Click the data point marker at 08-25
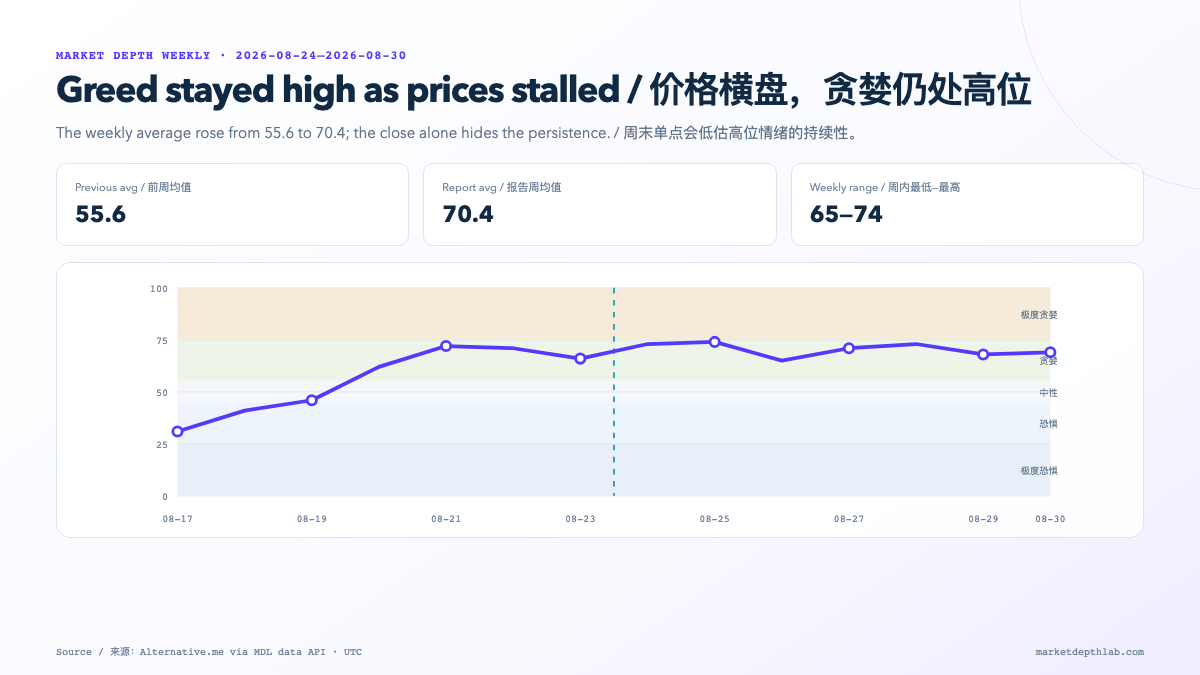Viewport: 1200px width, 675px height. point(714,342)
